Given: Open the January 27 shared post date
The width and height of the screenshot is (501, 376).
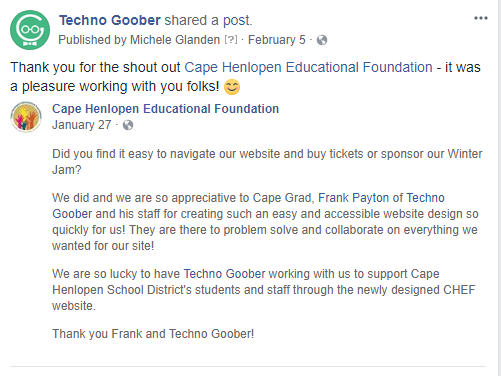Looking at the screenshot, I should 81,125.
